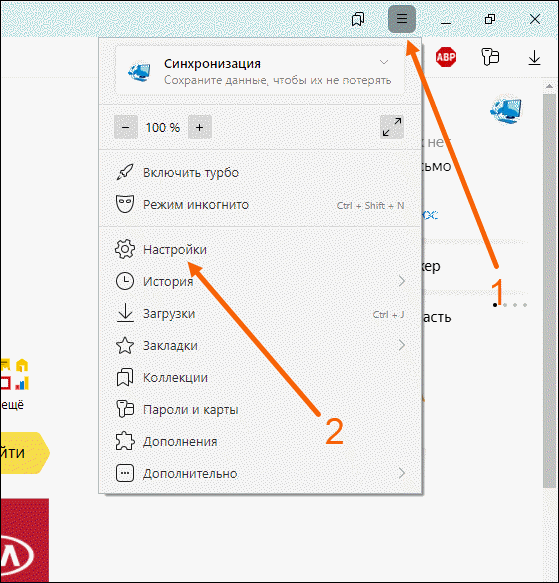Decrease zoom with the minus button
559x583 pixels.
[x=126, y=127]
